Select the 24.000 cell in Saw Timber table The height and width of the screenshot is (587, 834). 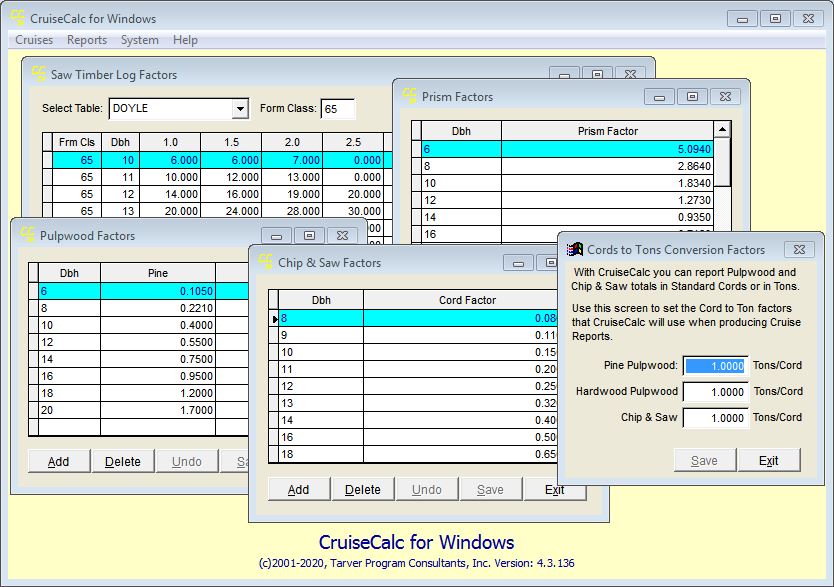pos(231,211)
